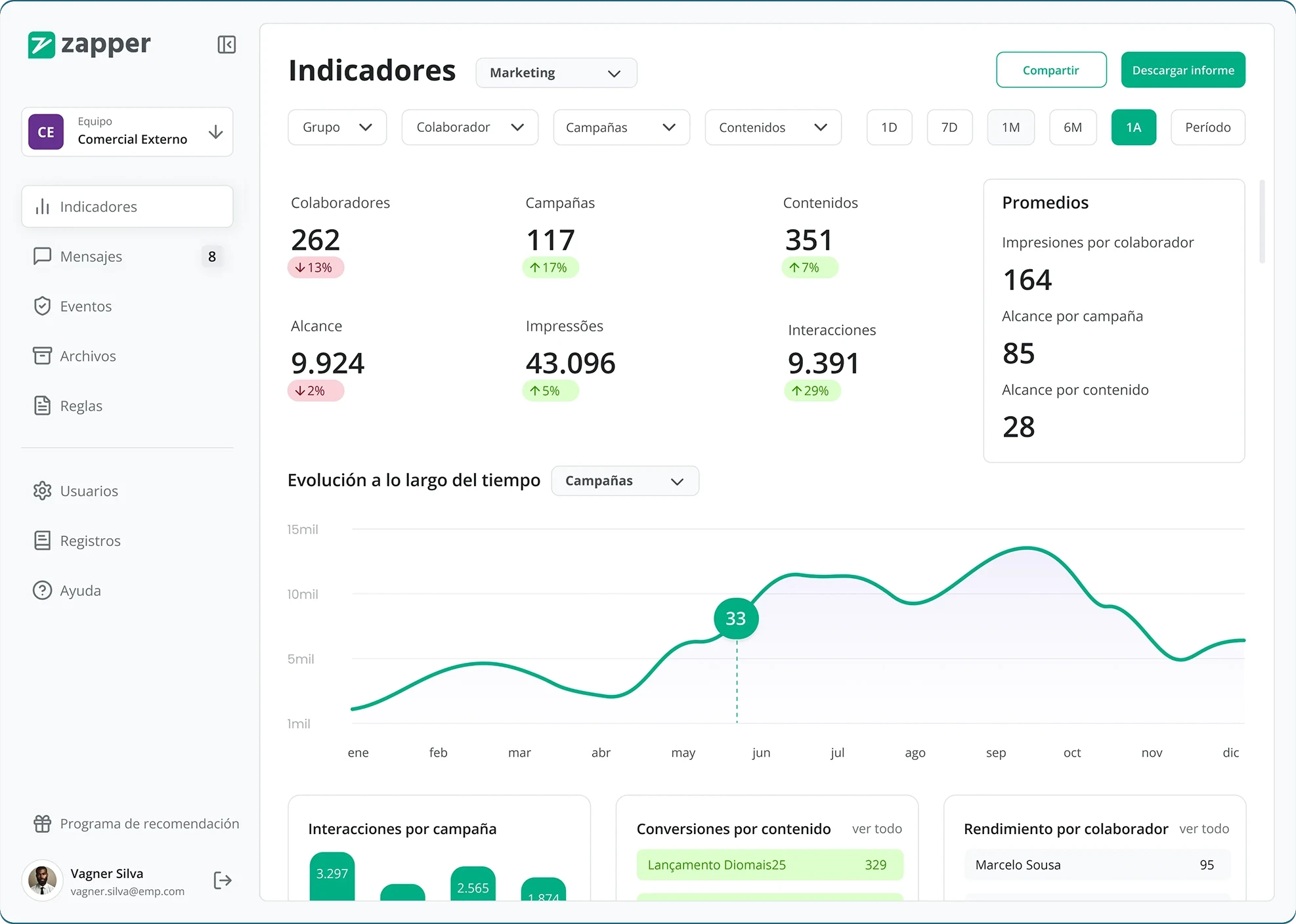Viewport: 1296px width, 924px height.
Task: Click the Lançamento Diomais25 conversion bar
Action: pos(769,865)
